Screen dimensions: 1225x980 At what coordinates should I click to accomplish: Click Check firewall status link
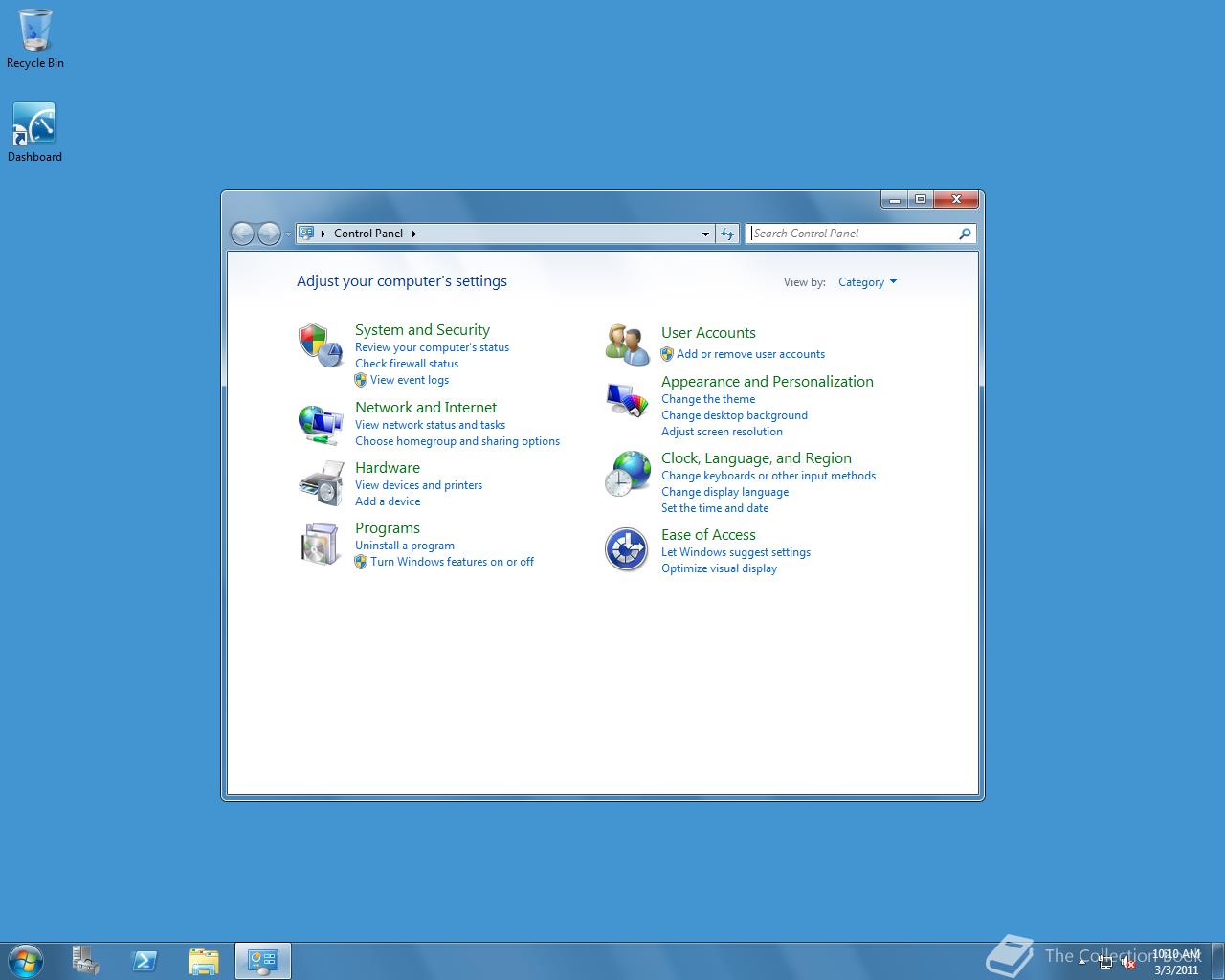coord(407,364)
